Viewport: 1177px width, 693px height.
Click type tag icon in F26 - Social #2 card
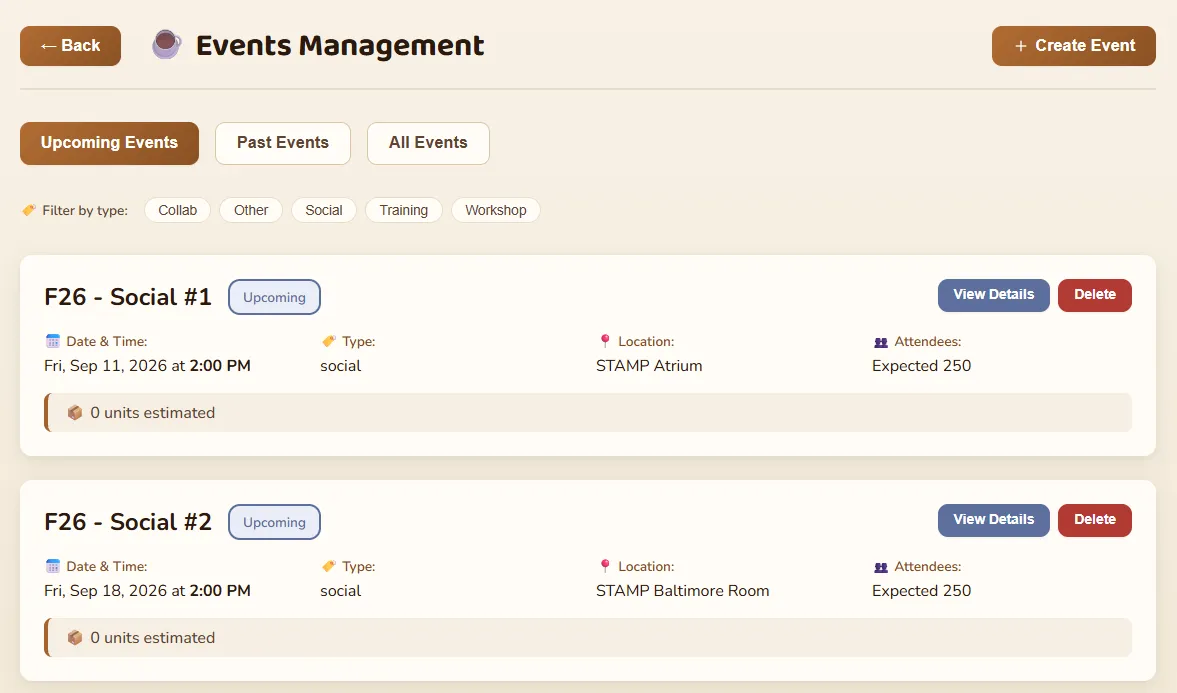(328, 566)
